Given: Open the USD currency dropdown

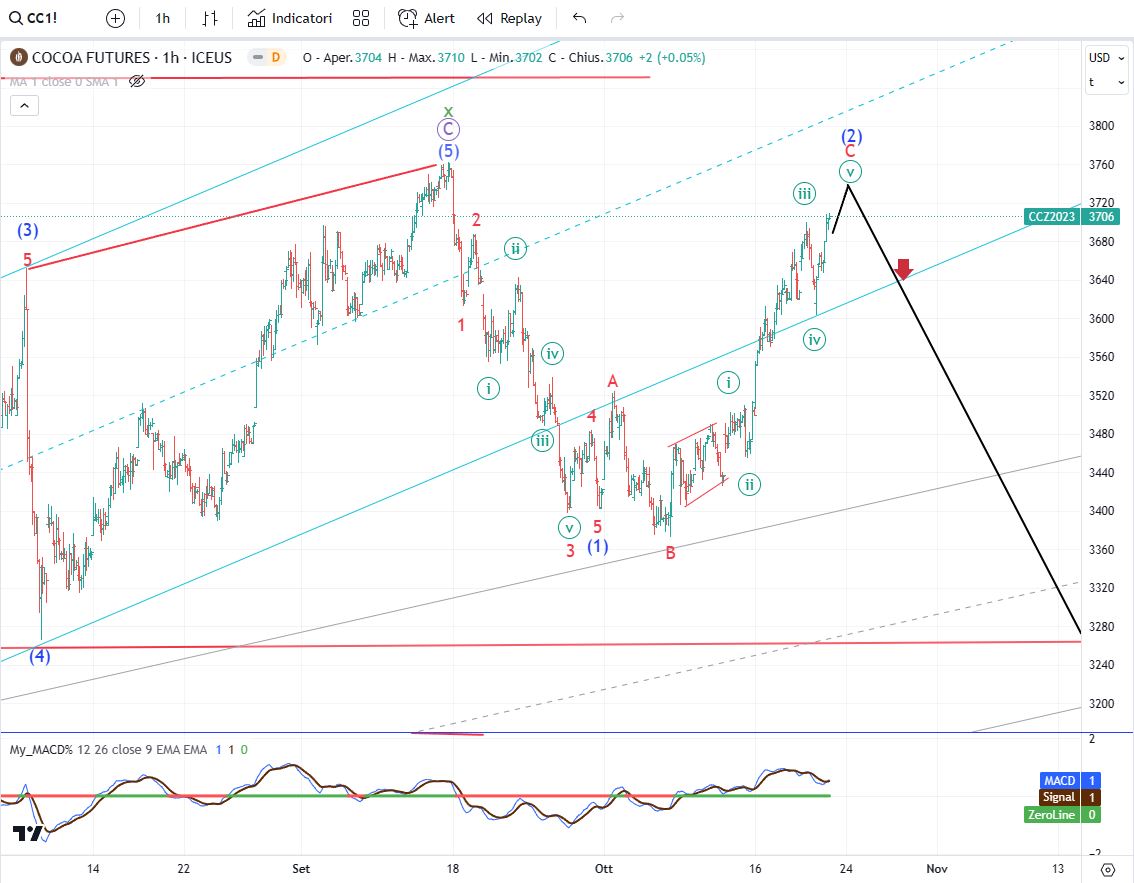Looking at the screenshot, I should 1107,58.
